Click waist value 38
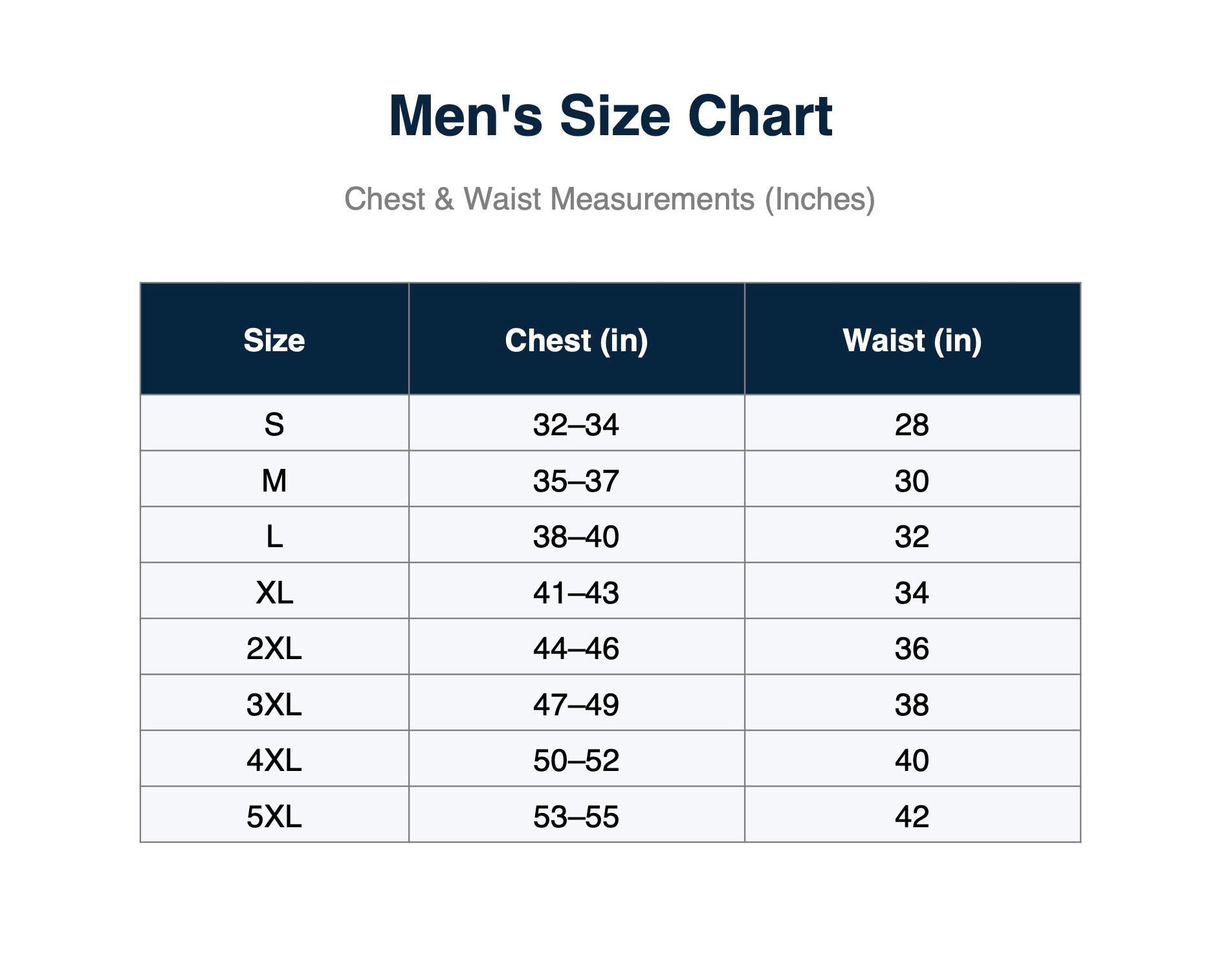Image resolution: width=1232 pixels, height=965 pixels. 912,703
